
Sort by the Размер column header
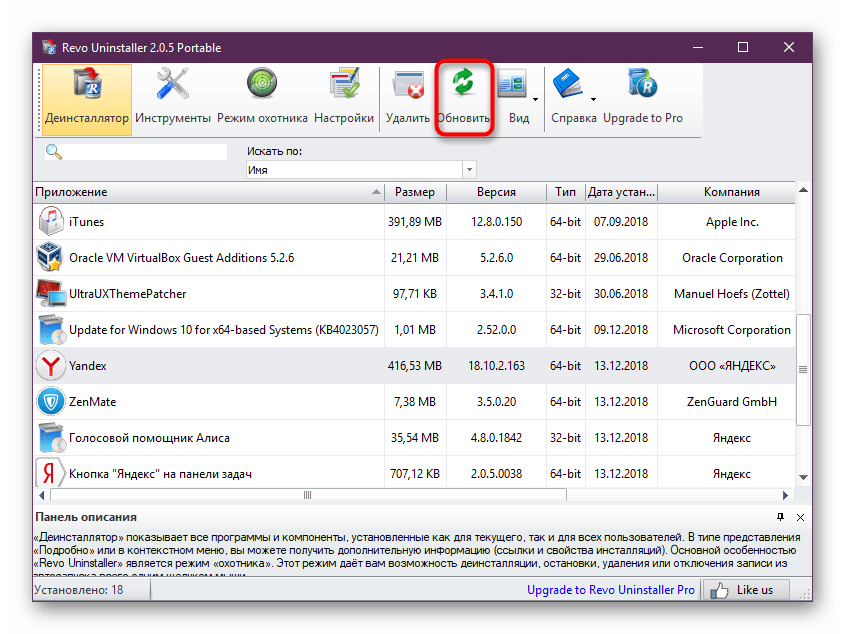point(415,192)
